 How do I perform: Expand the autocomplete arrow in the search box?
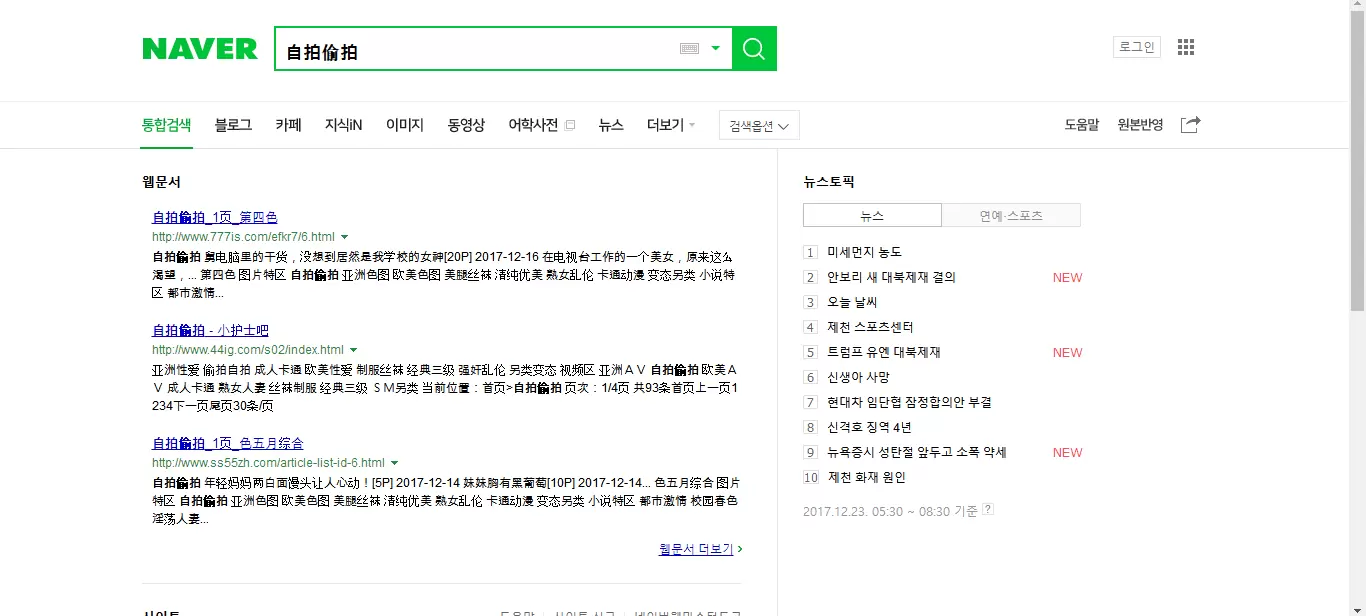tap(715, 48)
